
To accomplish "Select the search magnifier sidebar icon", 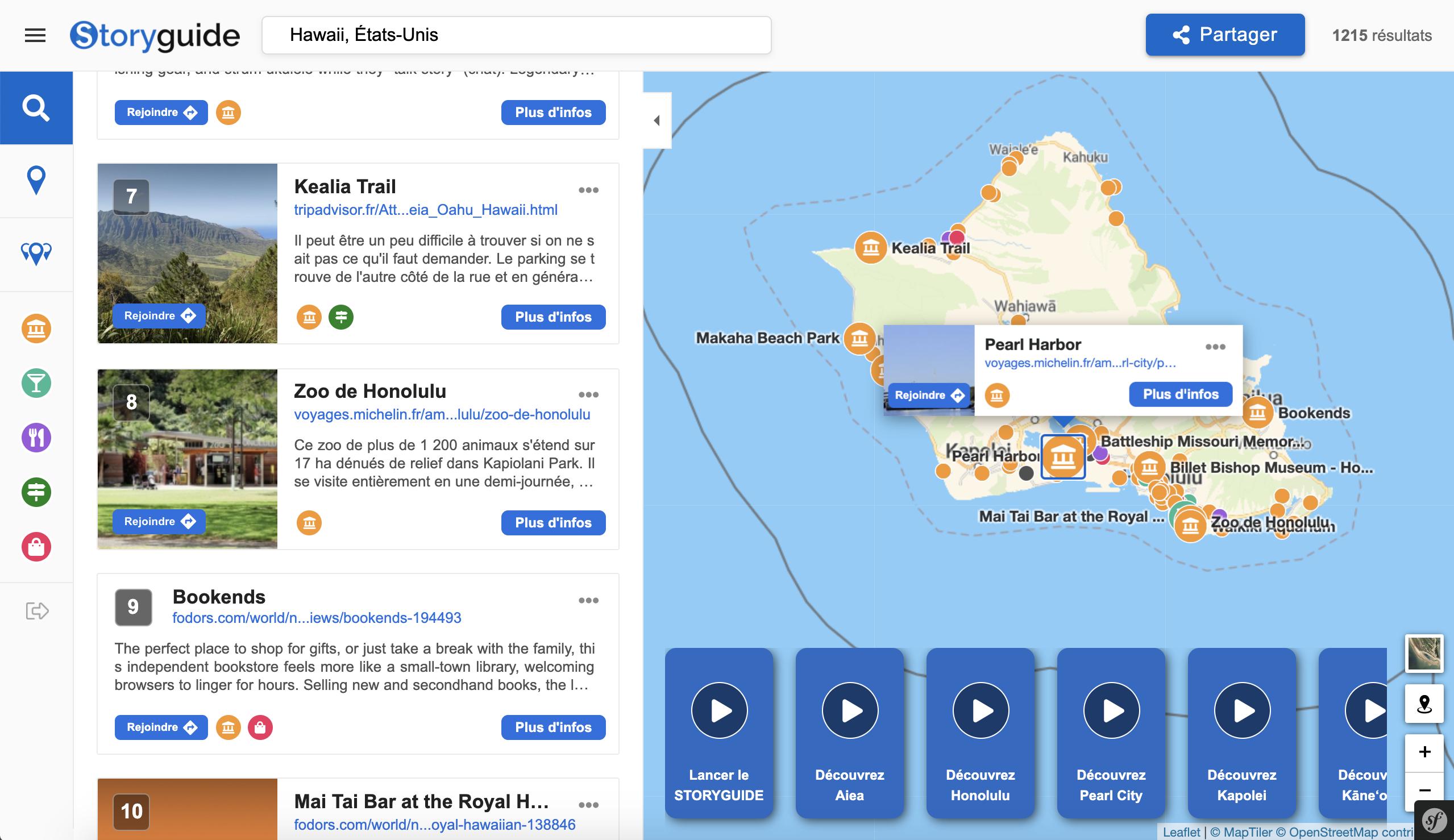I will pos(36,108).
